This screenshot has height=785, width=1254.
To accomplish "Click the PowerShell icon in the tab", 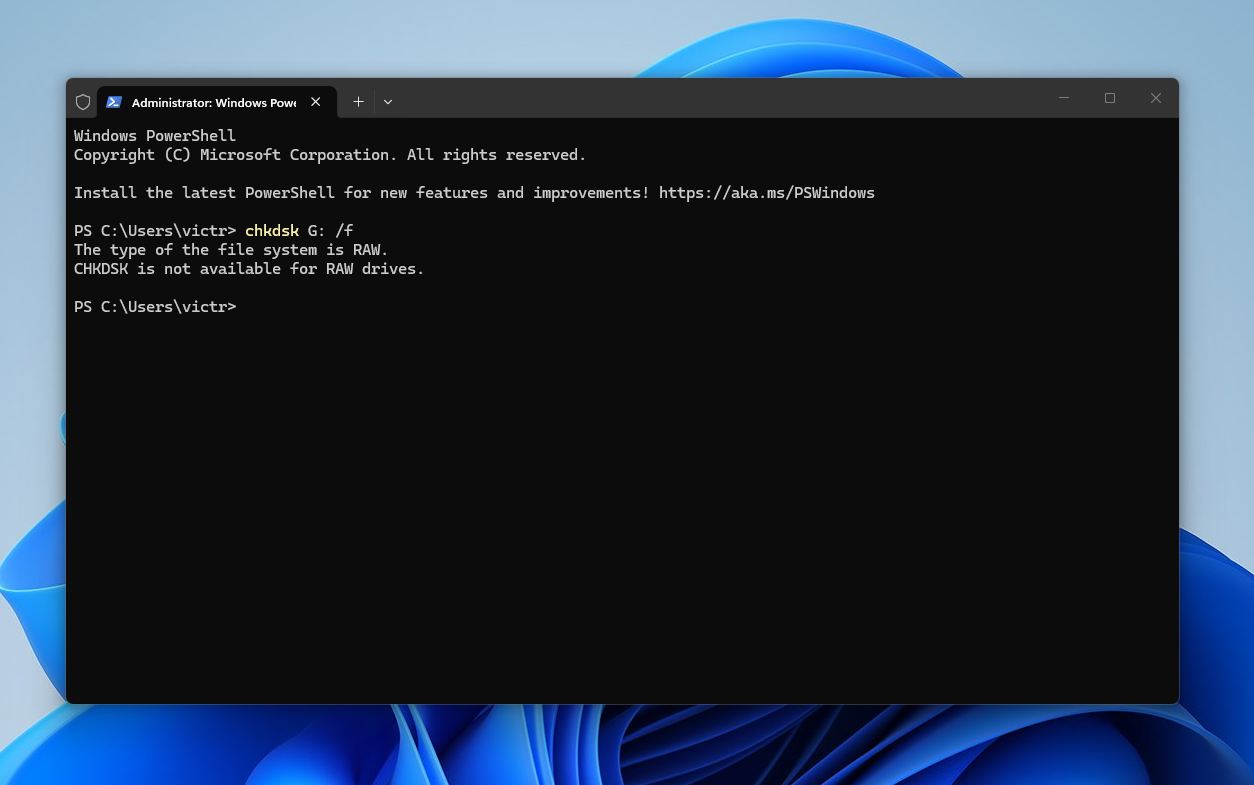I will (114, 102).
